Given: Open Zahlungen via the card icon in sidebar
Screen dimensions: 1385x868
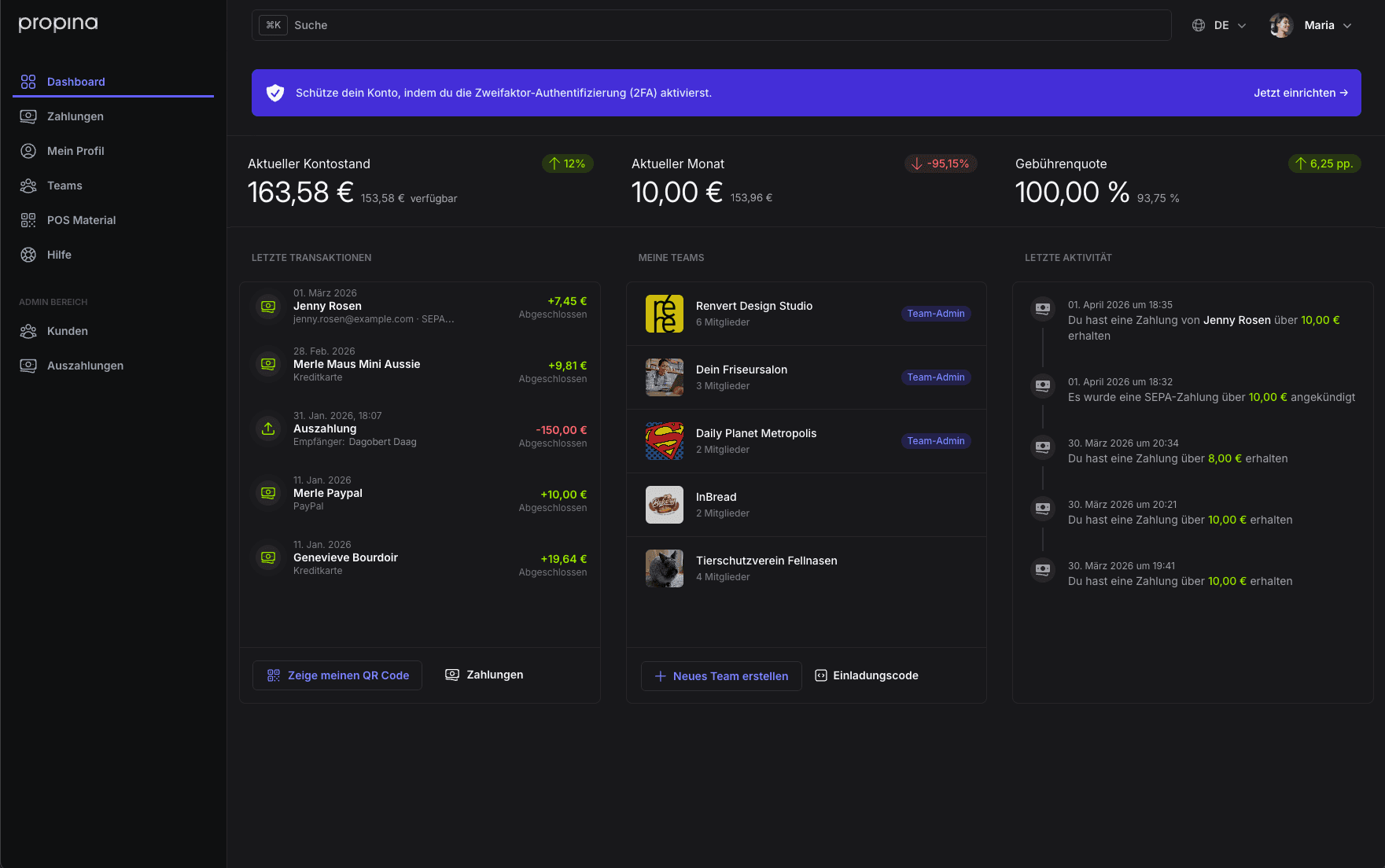Looking at the screenshot, I should tap(28, 116).
